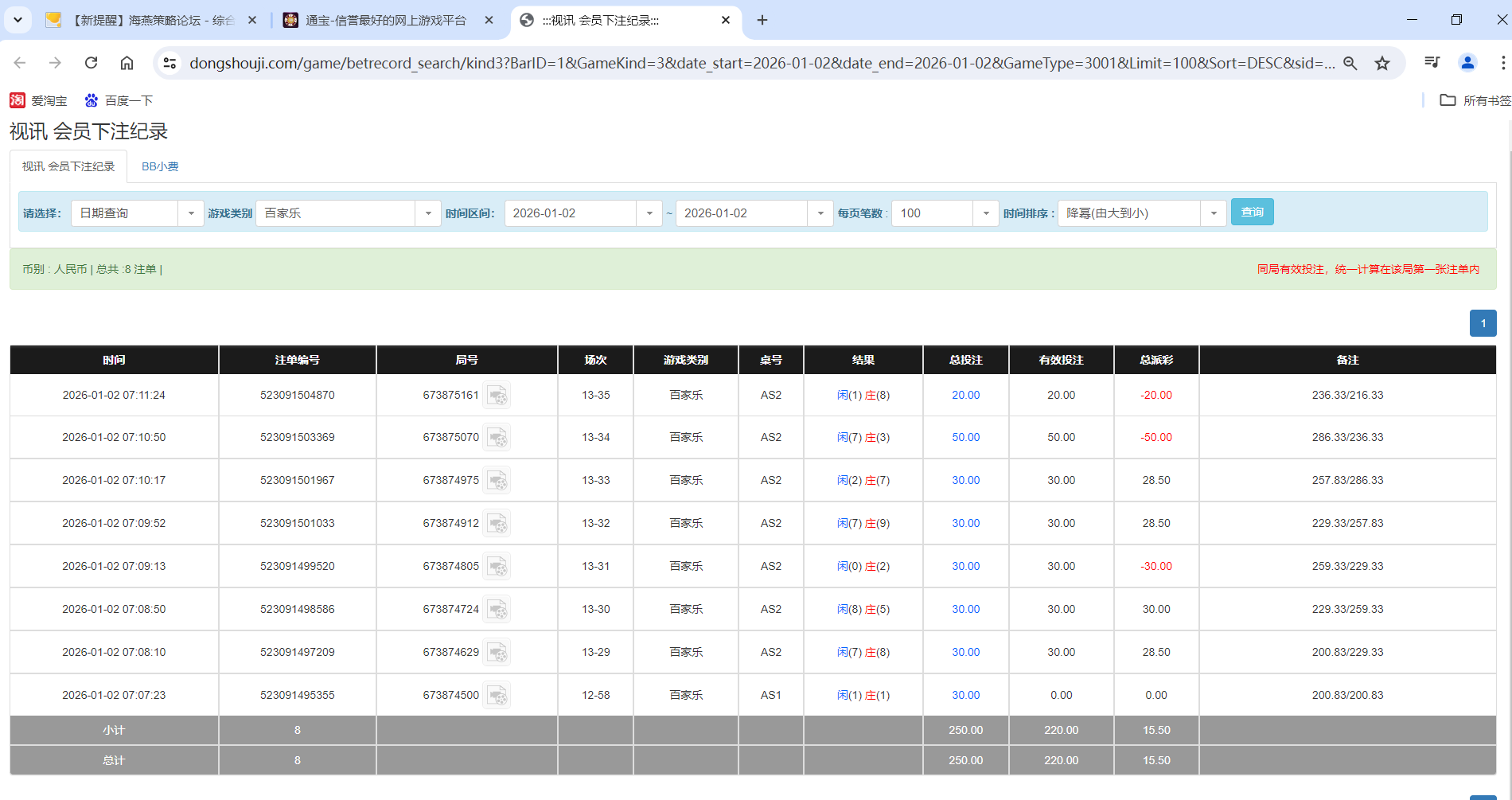Switch to the BB小费 tab
Viewport: 1512px width, 800px height.
(x=160, y=166)
